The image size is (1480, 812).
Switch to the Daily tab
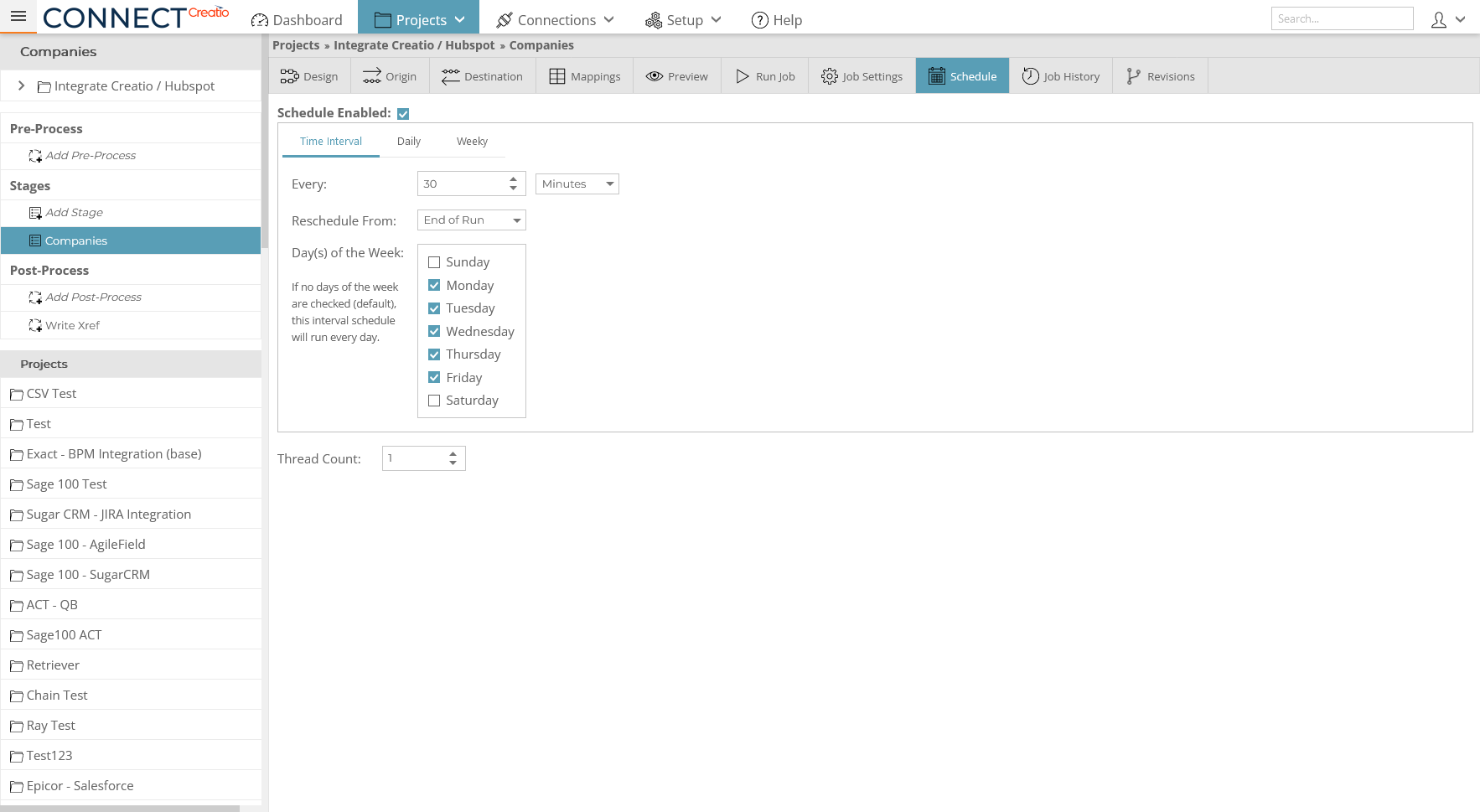(408, 141)
